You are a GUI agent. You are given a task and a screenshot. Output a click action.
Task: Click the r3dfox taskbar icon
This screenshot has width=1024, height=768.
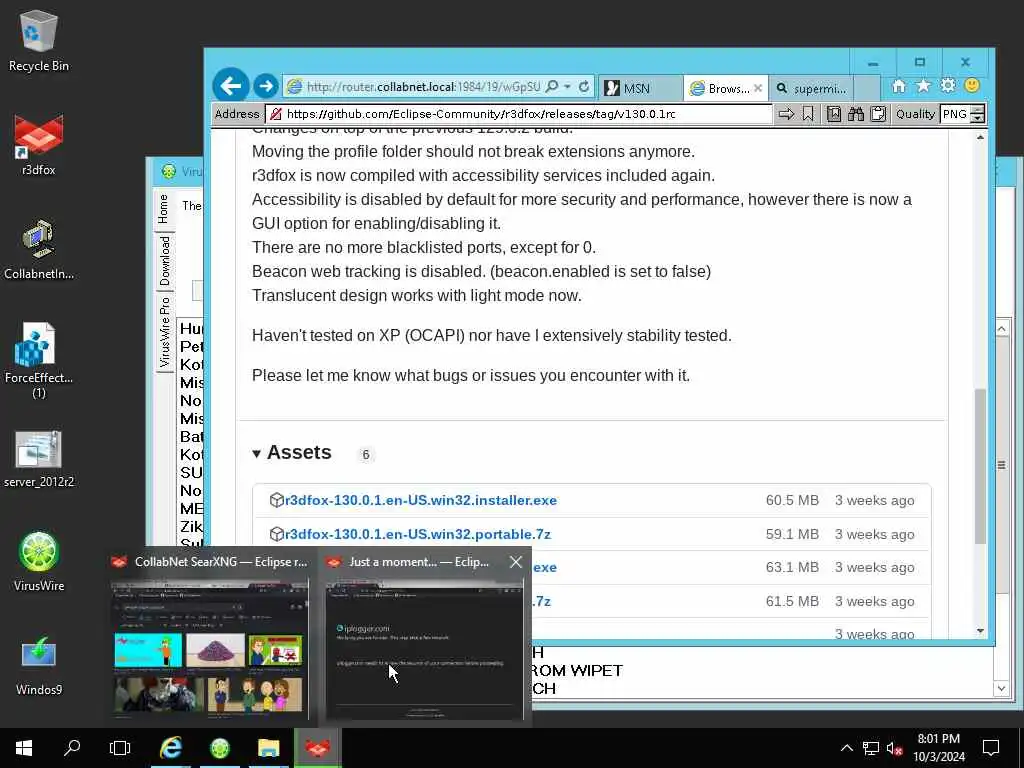(317, 748)
